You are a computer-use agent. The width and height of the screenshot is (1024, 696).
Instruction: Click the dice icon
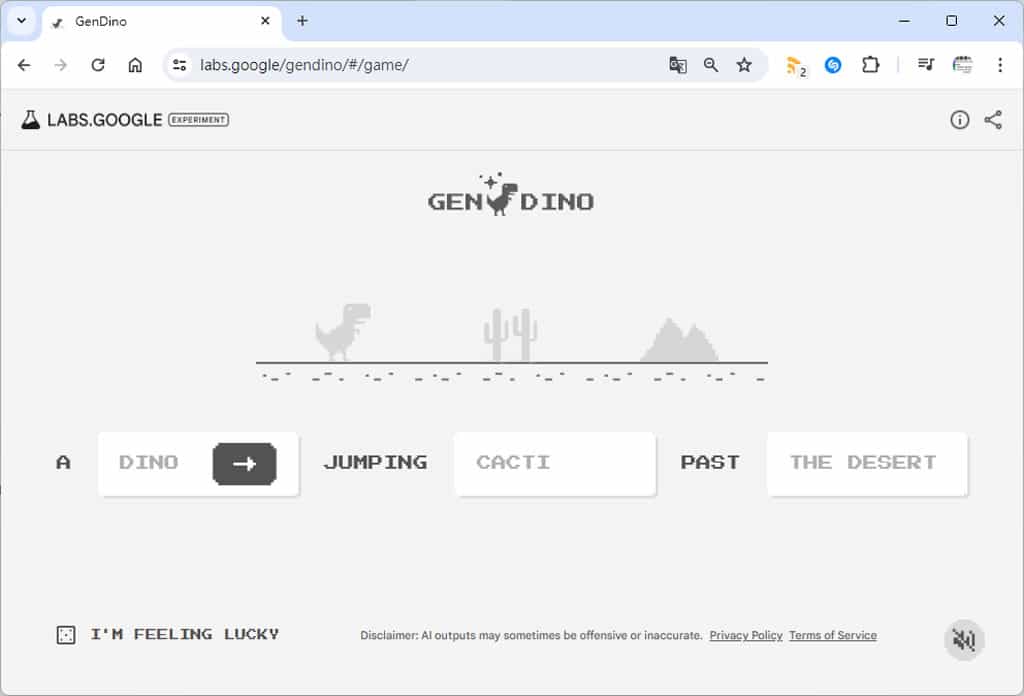[x=66, y=635]
